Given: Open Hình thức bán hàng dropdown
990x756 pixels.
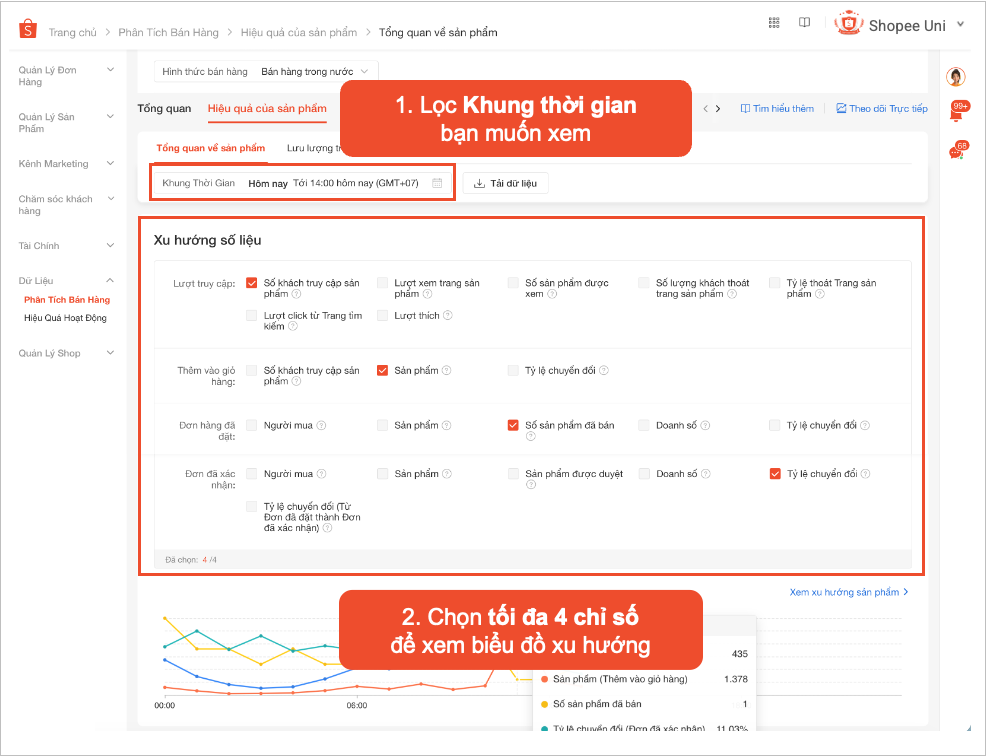Looking at the screenshot, I should [x=266, y=72].
